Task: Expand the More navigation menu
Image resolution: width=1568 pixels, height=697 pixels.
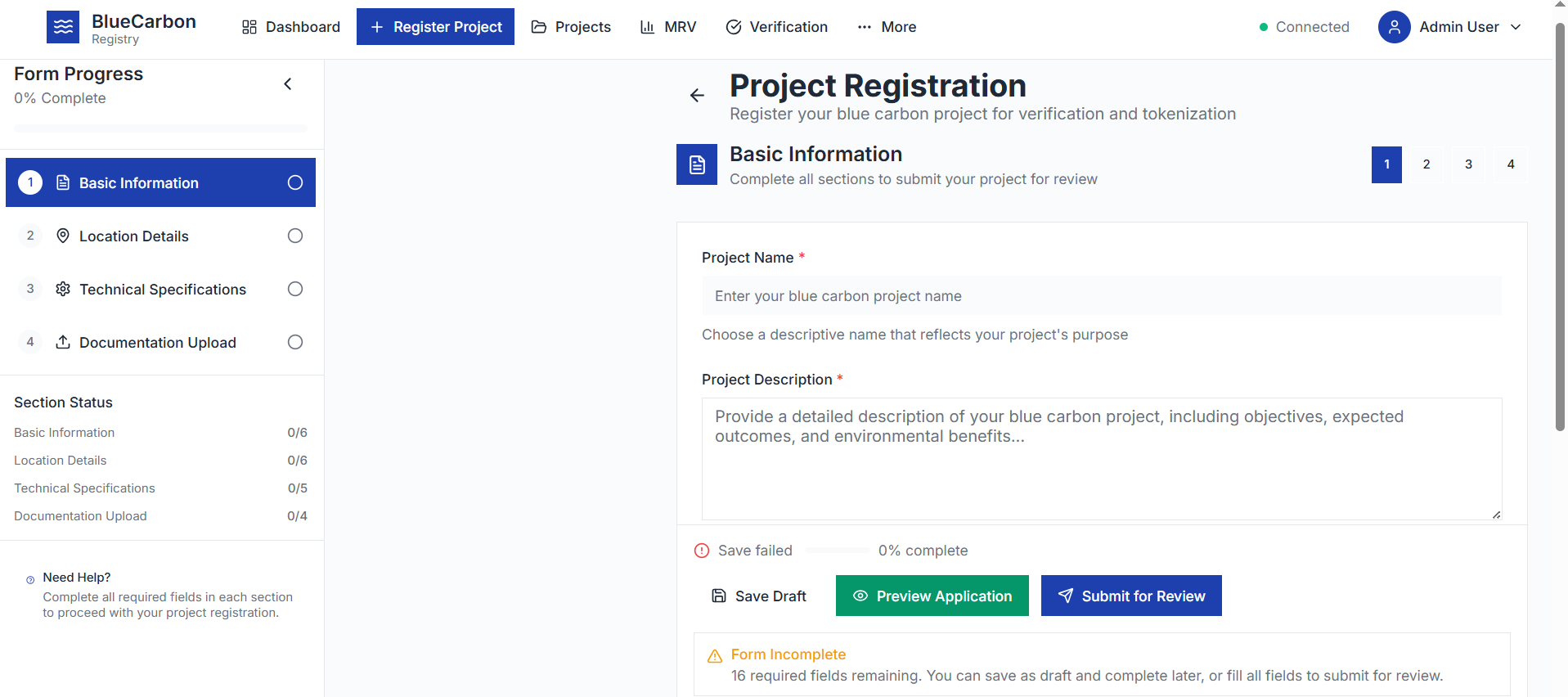Action: tap(887, 27)
